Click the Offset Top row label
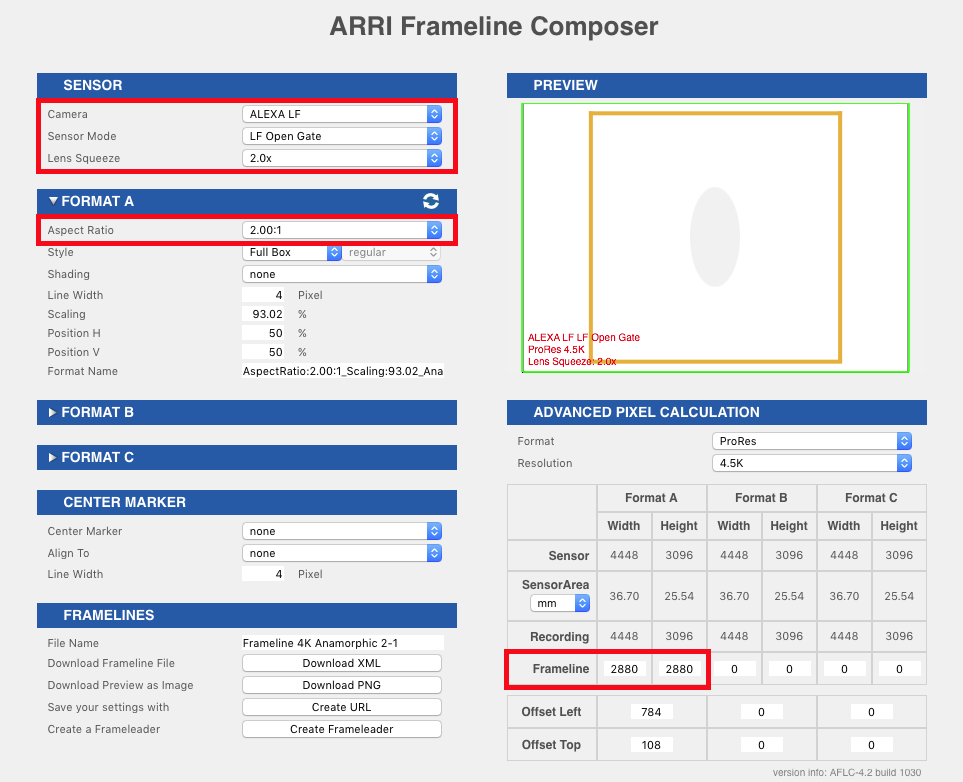 click(551, 745)
